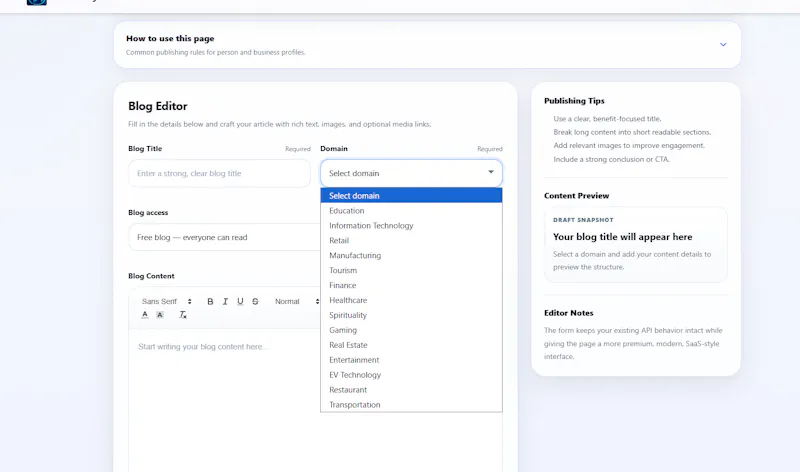Select Gaming from the domain list
This screenshot has height=472, width=800.
[x=411, y=330]
